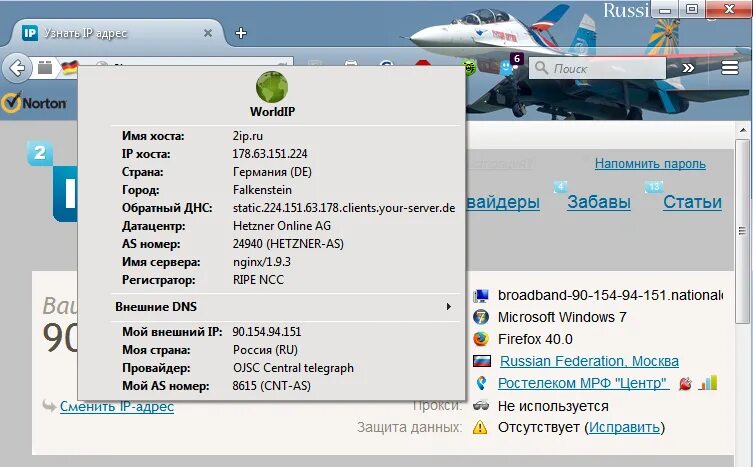
Task: Click the German flag WorldIP icon
Action: pos(70,68)
